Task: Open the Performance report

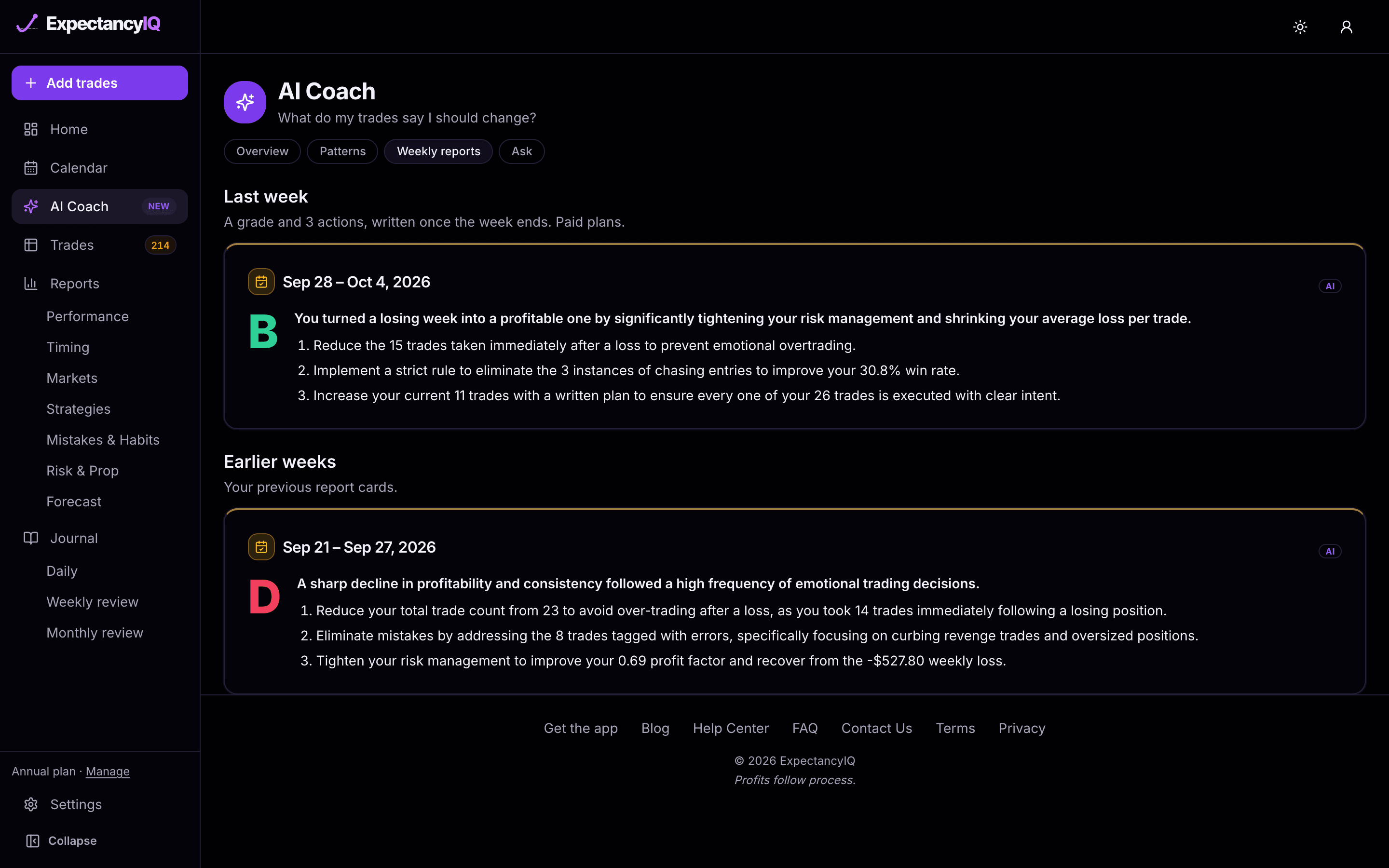Action: pyautogui.click(x=87, y=316)
